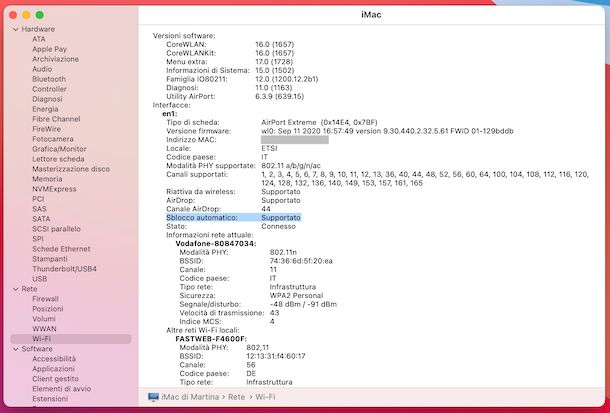Click 'iMac di Martina' in path bar

190,397
